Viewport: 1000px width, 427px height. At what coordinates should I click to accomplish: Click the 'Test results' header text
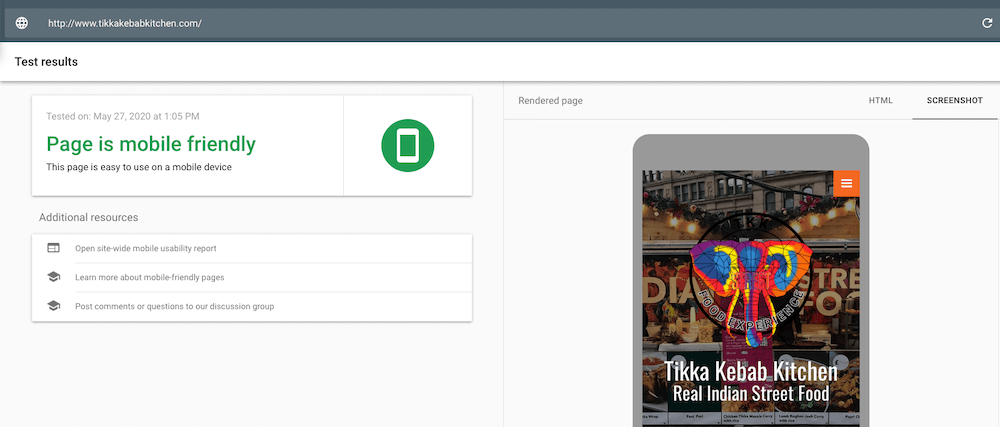(x=46, y=62)
